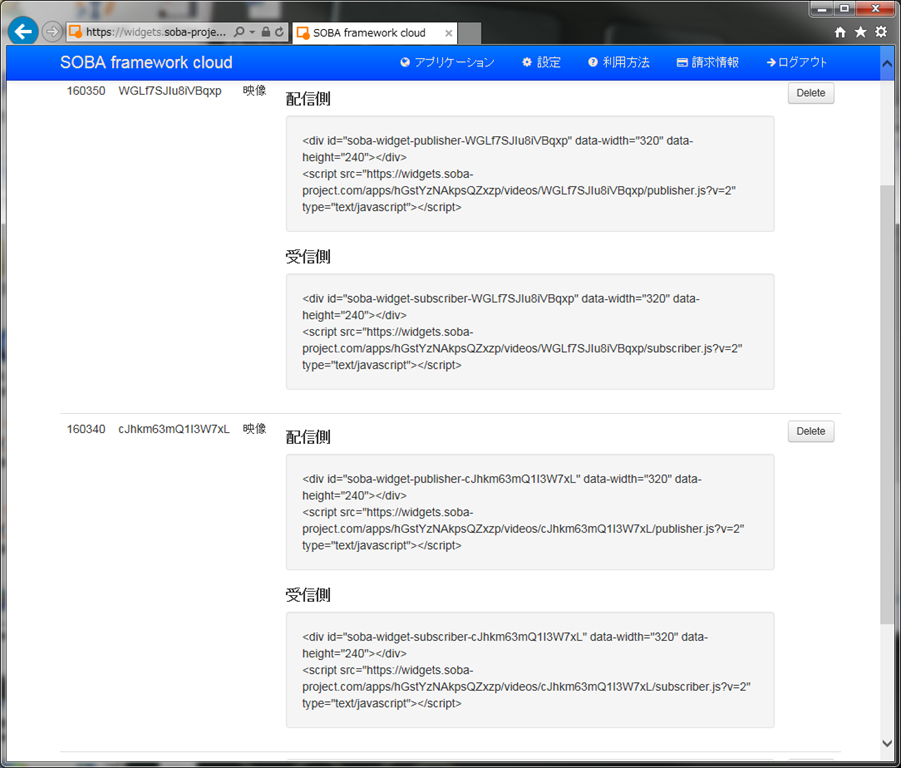Click the security lock icon
The height and width of the screenshot is (768, 901).
[265, 32]
